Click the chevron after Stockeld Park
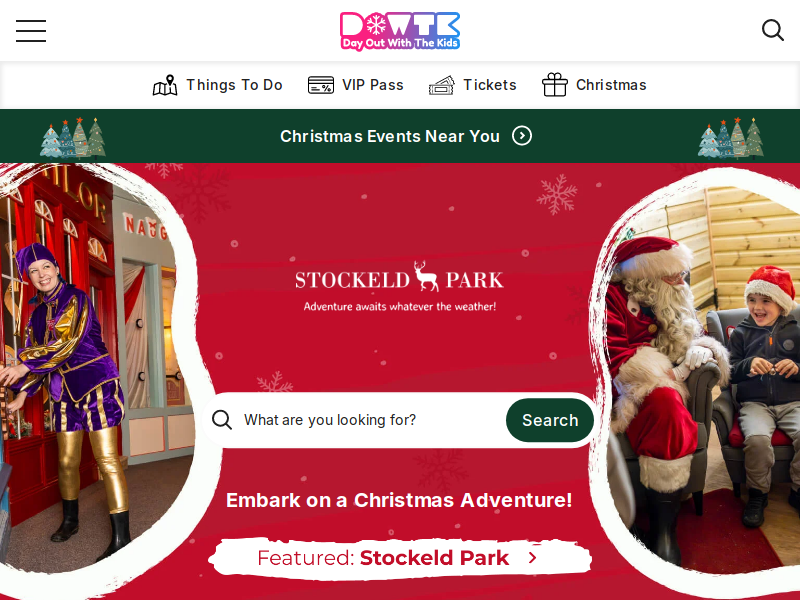The width and height of the screenshot is (800, 600). [x=533, y=558]
